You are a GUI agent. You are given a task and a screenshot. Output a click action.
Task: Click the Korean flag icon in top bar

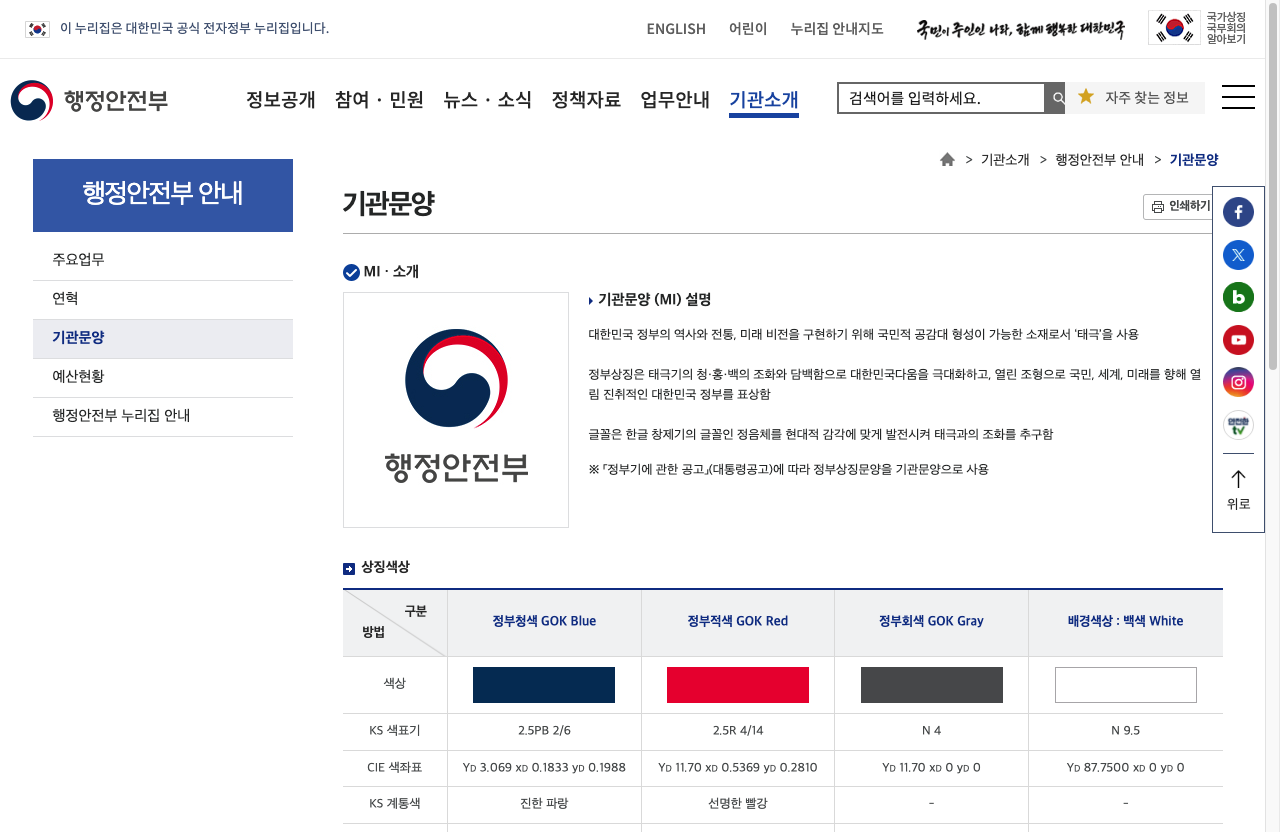pos(37,29)
